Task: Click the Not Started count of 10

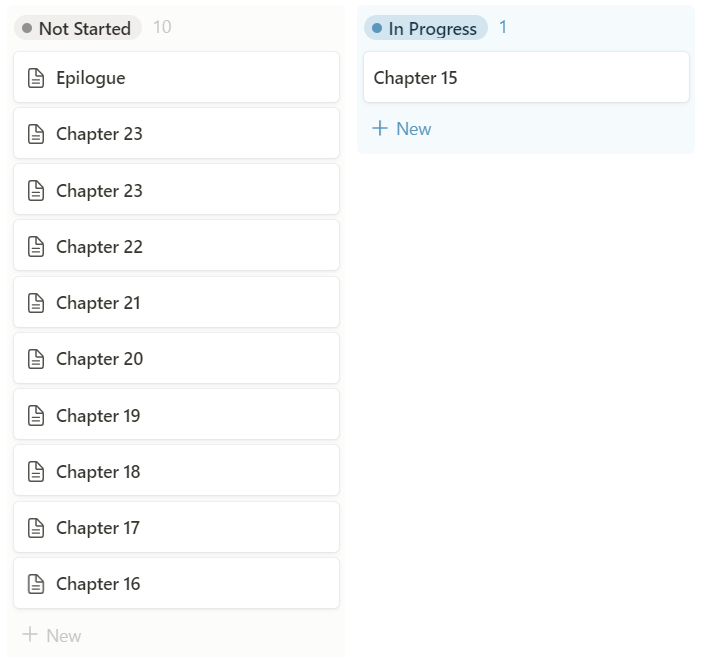Action: [x=162, y=28]
